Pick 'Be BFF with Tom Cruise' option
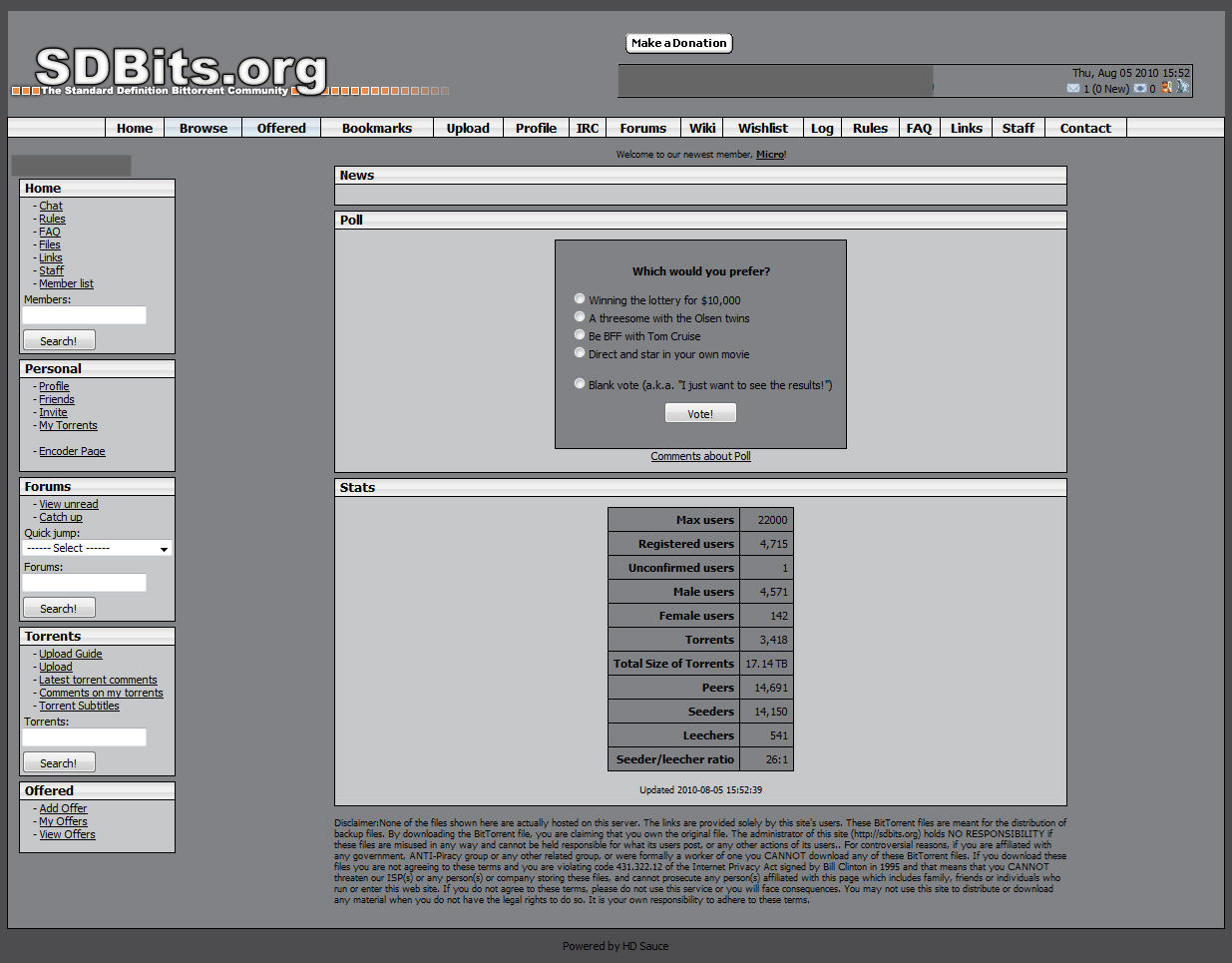1232x963 pixels. (580, 334)
